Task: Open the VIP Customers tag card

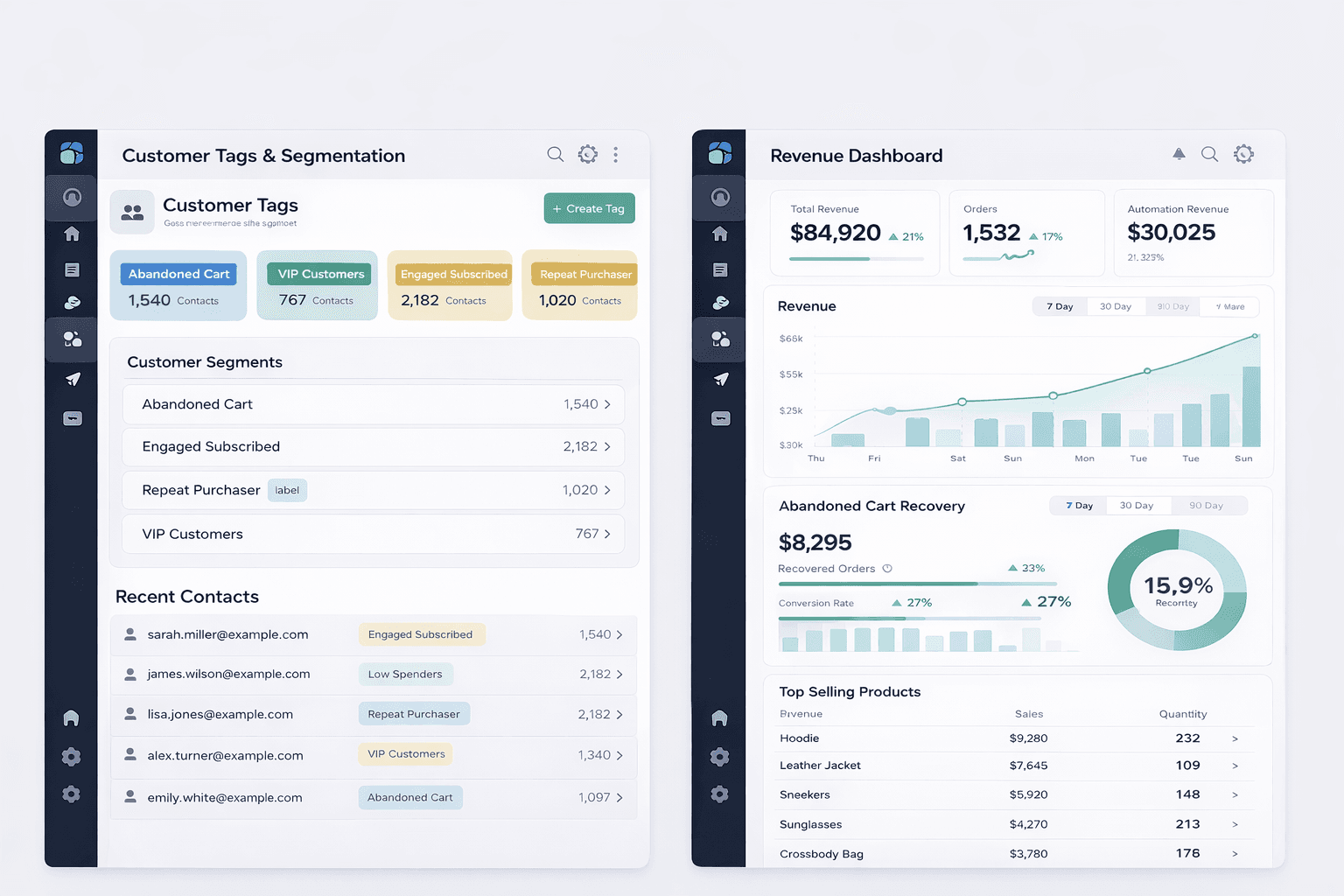Action: click(x=317, y=285)
